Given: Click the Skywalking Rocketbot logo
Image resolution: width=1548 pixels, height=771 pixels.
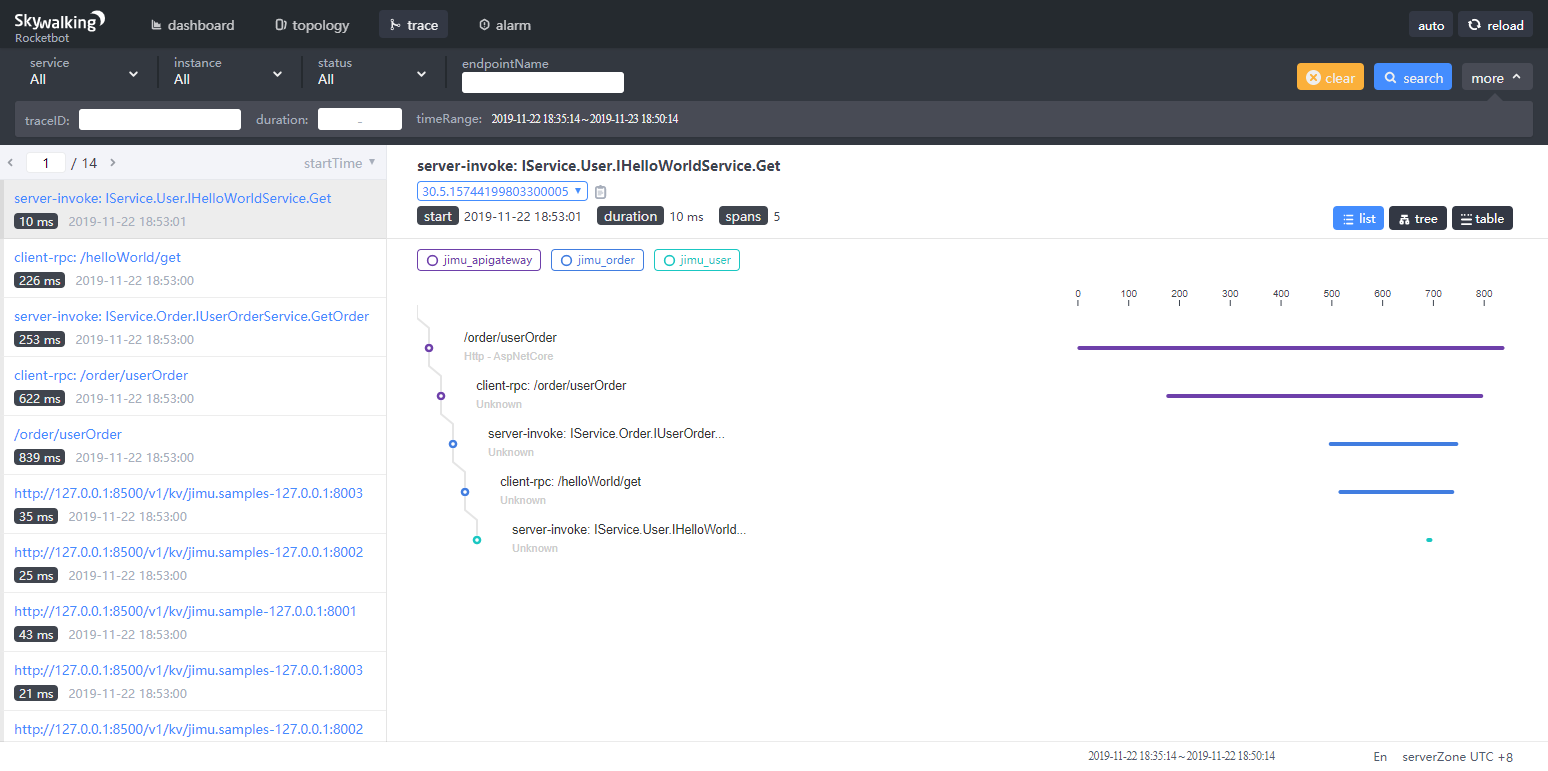Looking at the screenshot, I should point(60,25).
